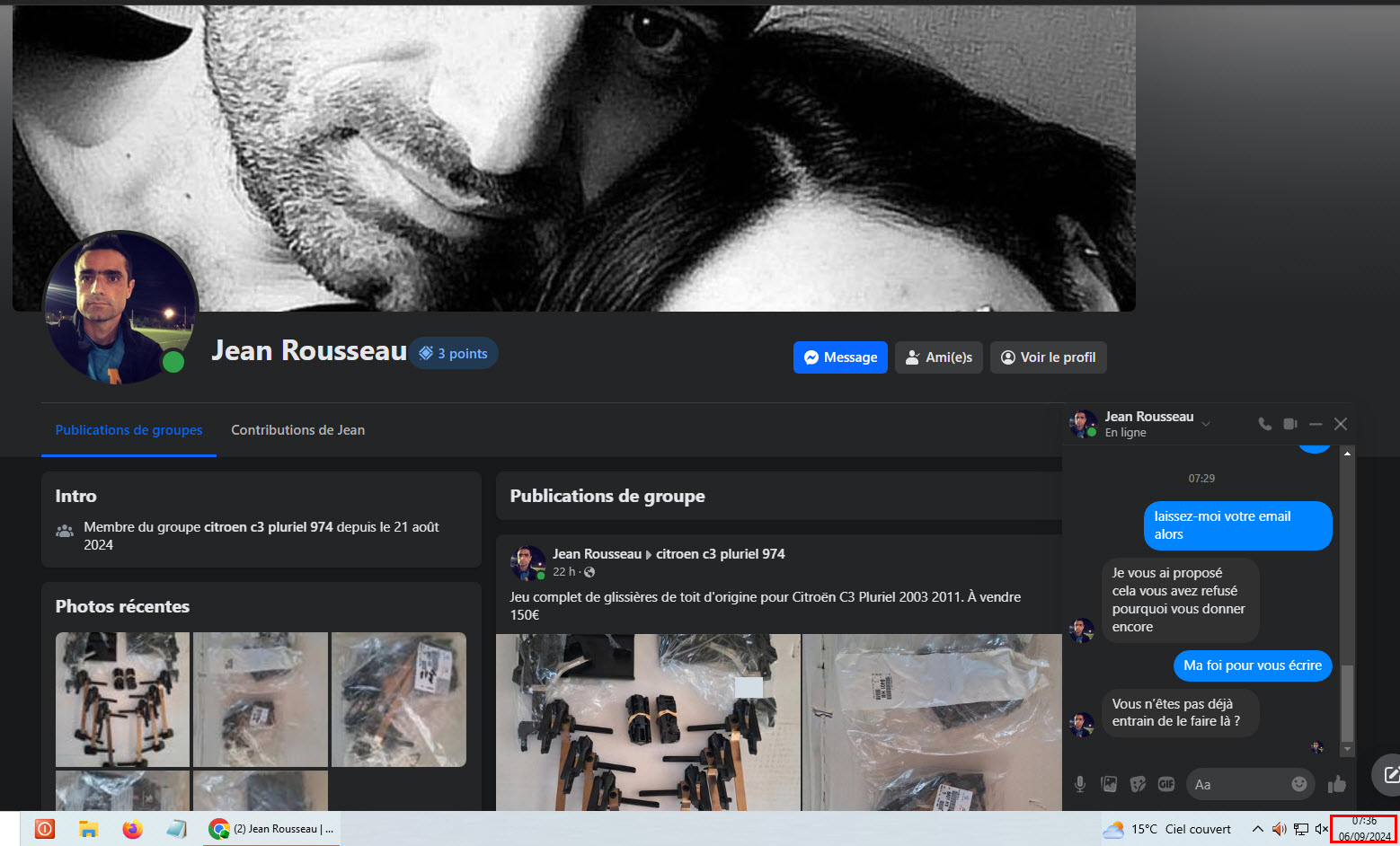Attach a photo using the image icon
The width and height of the screenshot is (1400, 846).
[x=1109, y=784]
